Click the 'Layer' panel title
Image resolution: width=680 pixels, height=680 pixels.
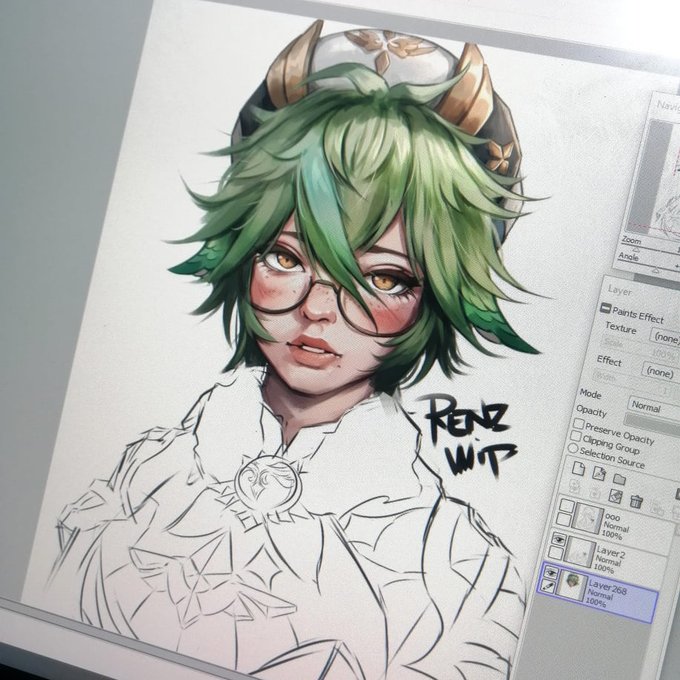[x=619, y=290]
